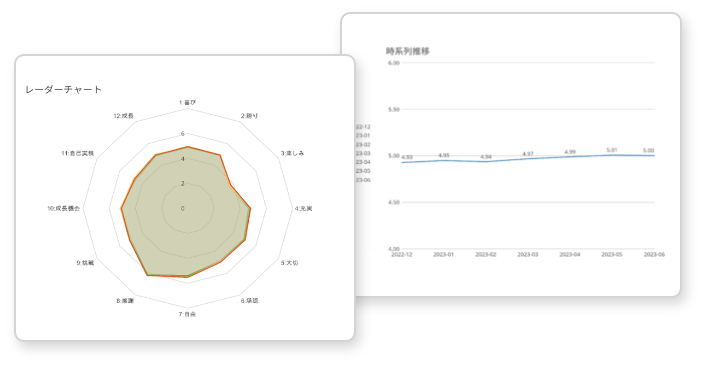Image resolution: width=704 pixels, height=366 pixels.
Task: Toggle the 23-01 legend series
Action: 363,136
